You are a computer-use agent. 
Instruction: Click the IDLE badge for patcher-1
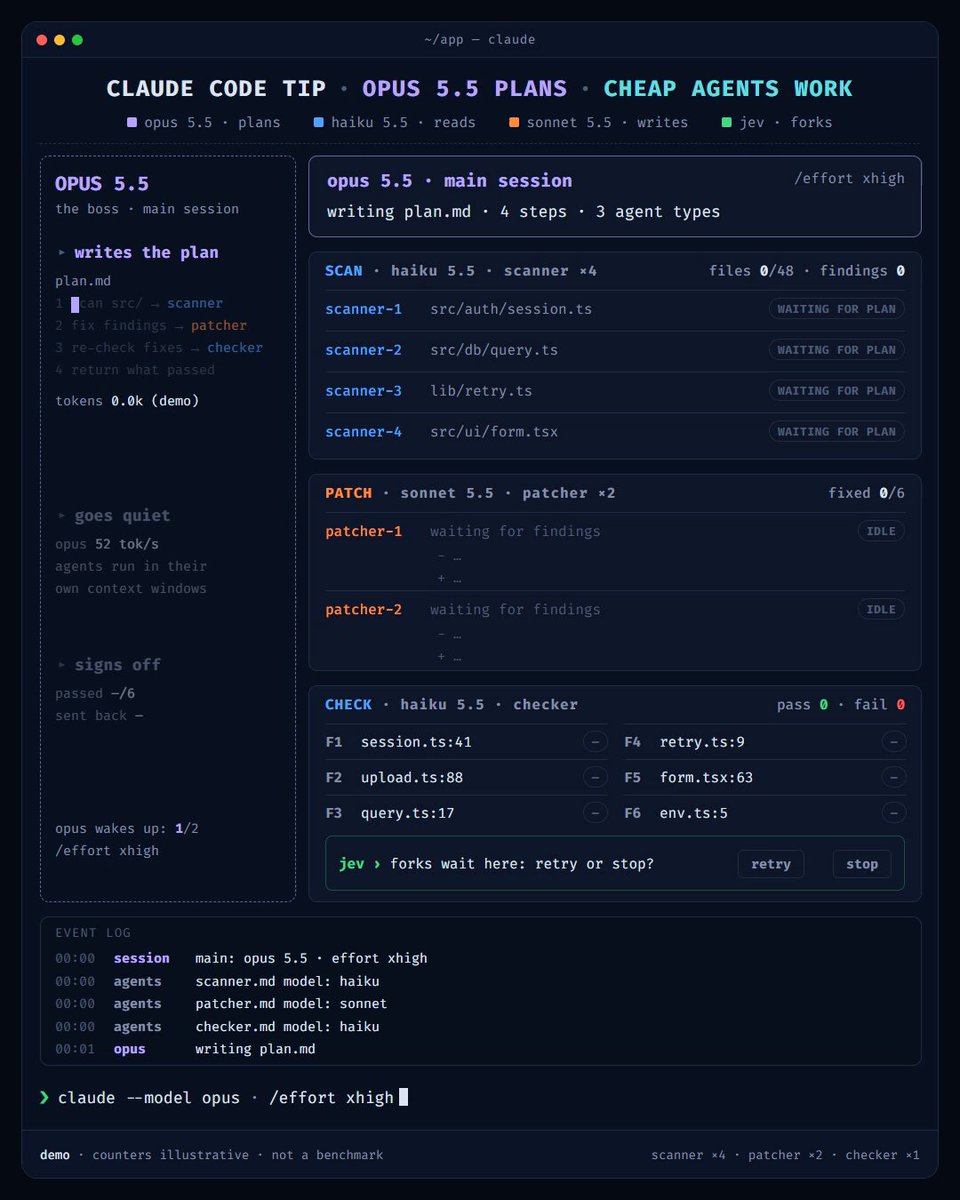[881, 531]
